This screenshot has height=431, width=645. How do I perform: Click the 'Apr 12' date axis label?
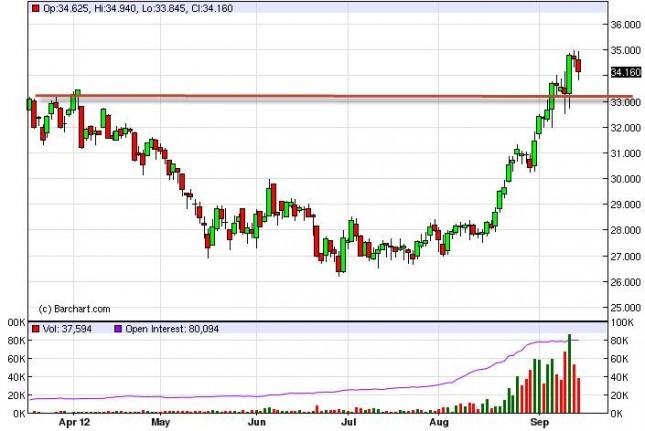pyautogui.click(x=74, y=422)
